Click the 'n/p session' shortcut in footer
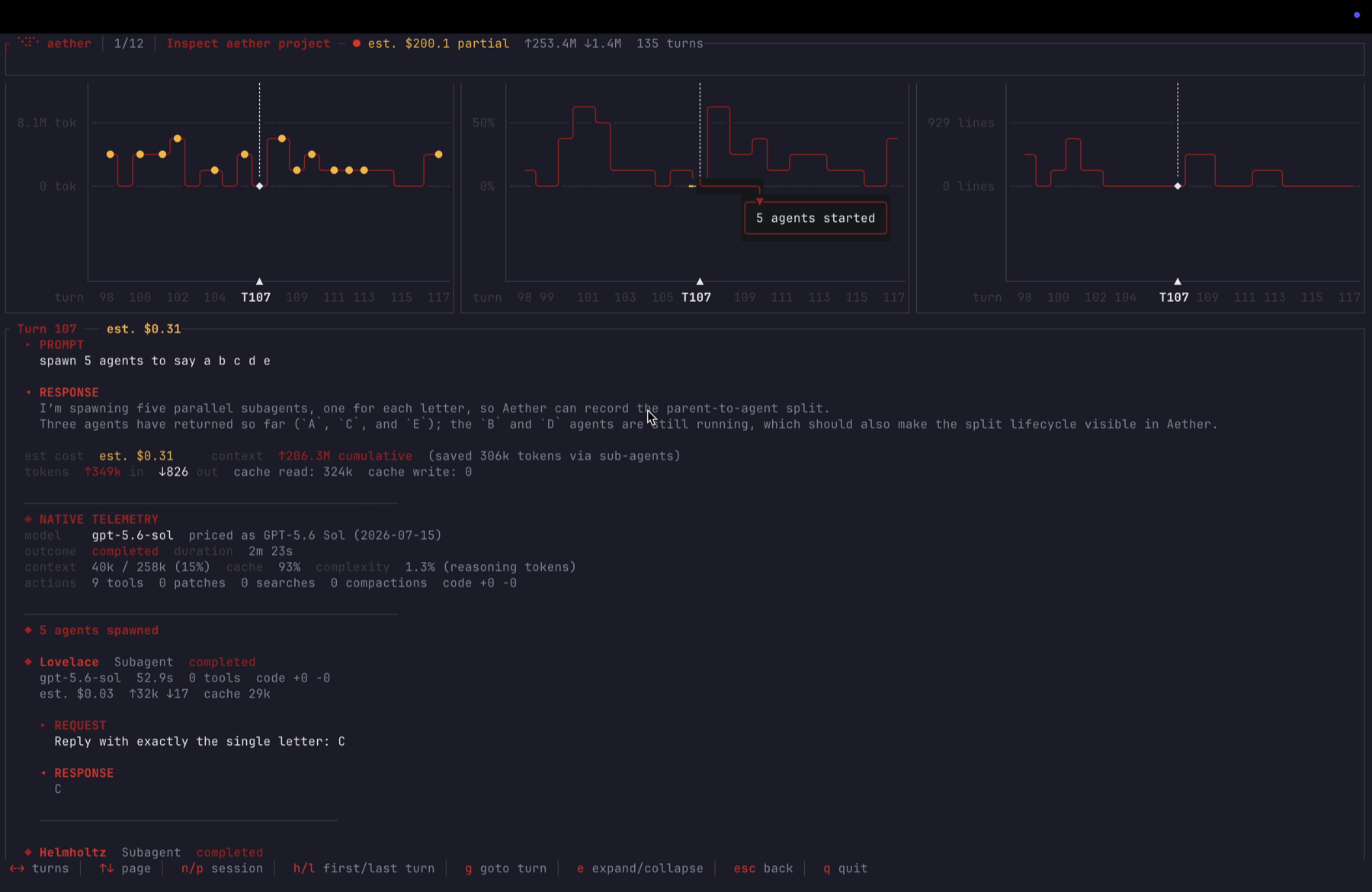This screenshot has height=892, width=1372. coord(222,868)
